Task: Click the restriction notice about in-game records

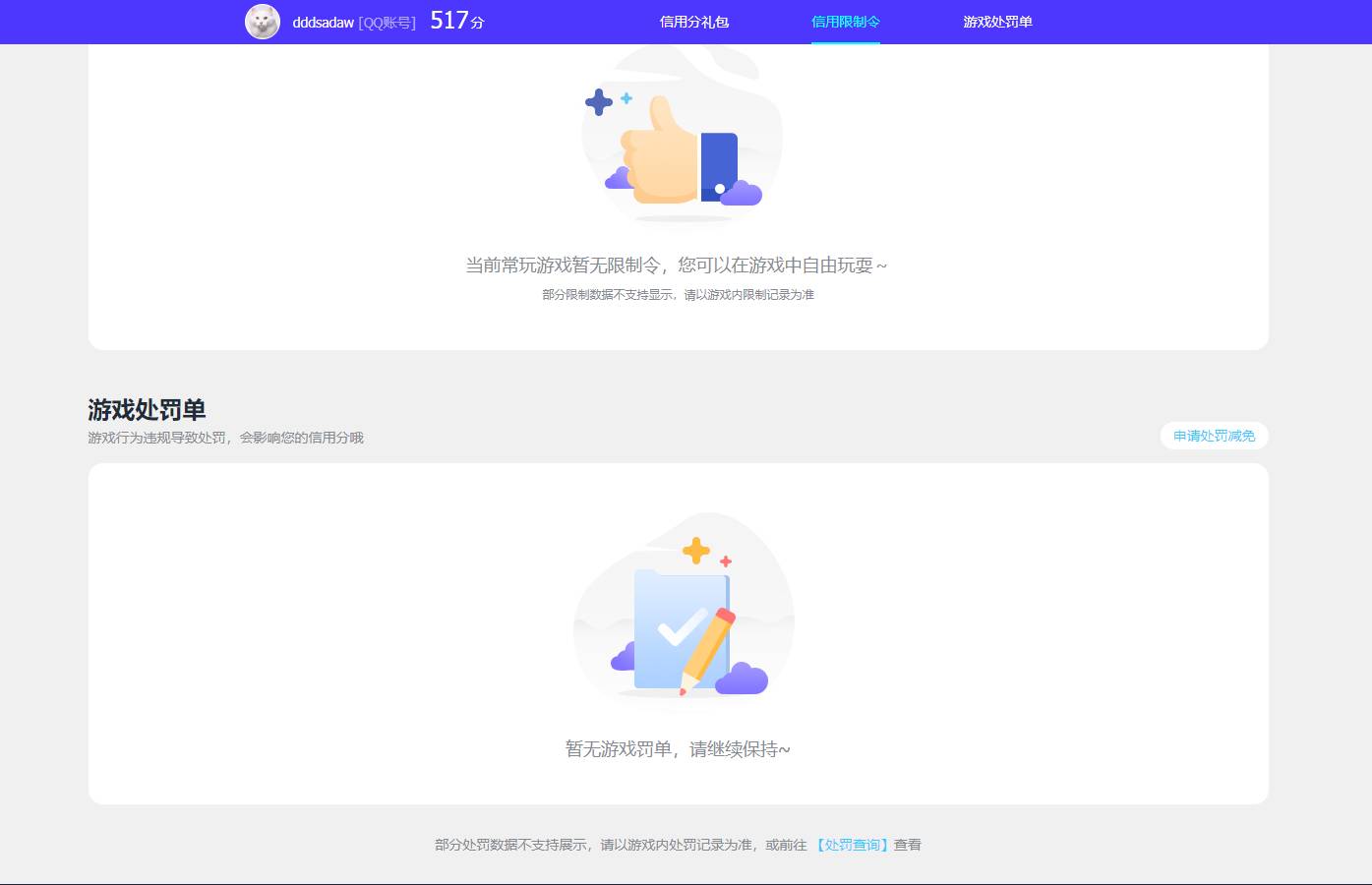Action: tap(679, 294)
